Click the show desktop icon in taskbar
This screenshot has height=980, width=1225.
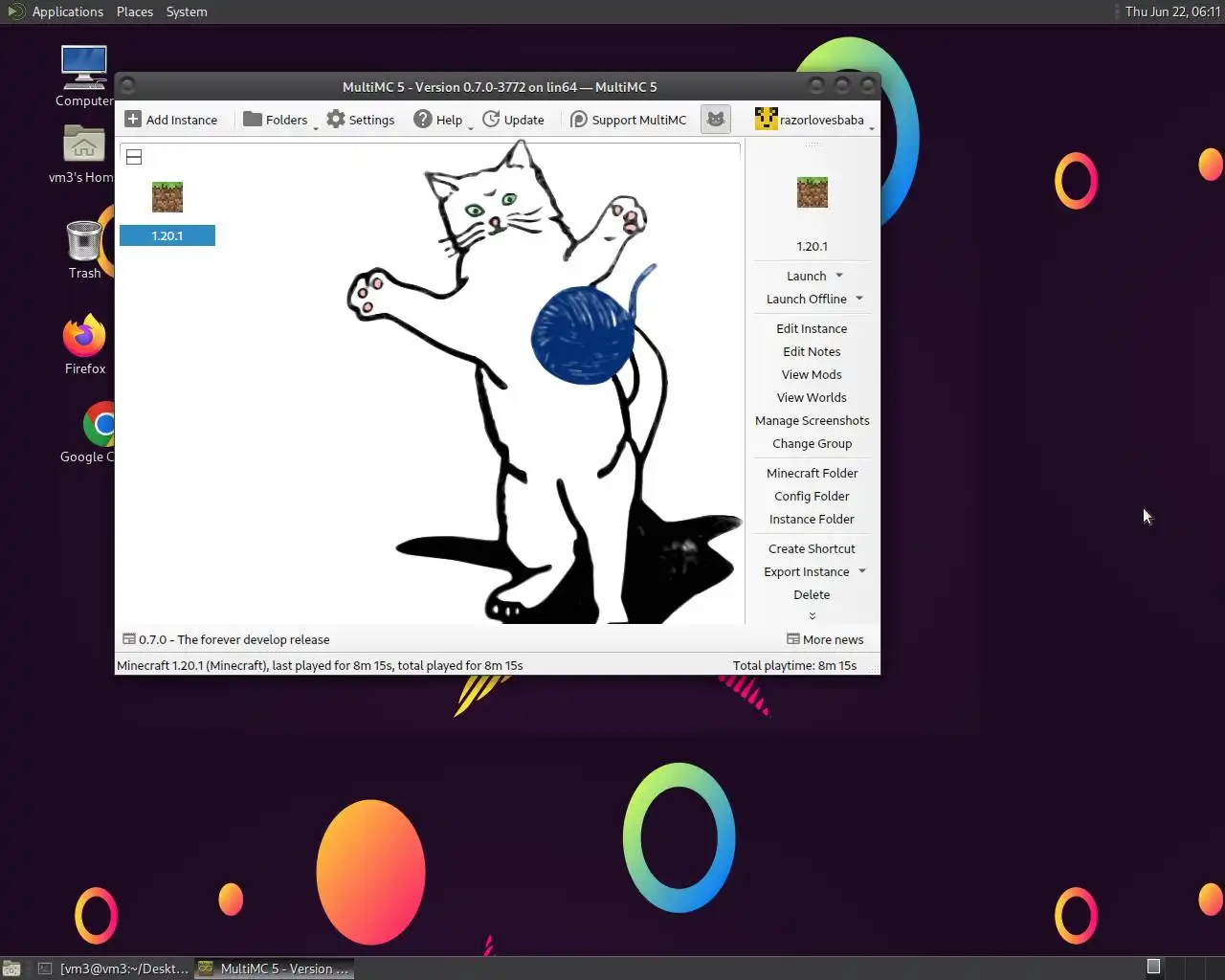click(11, 969)
